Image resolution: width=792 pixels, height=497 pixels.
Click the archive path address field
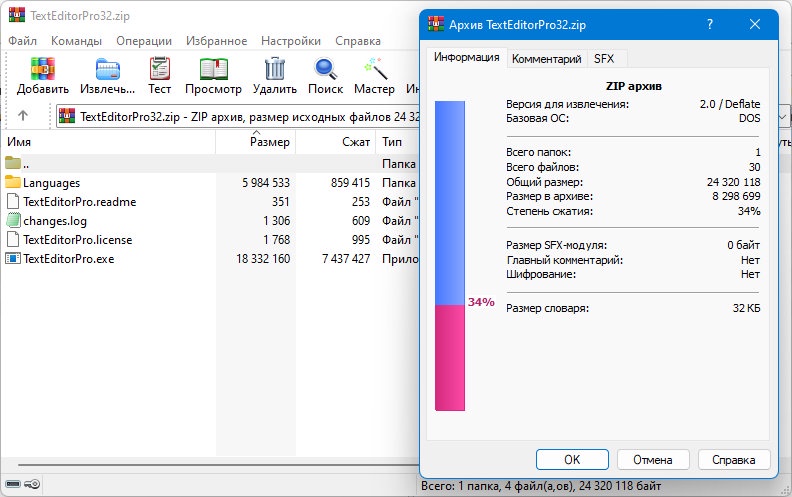click(x=237, y=116)
